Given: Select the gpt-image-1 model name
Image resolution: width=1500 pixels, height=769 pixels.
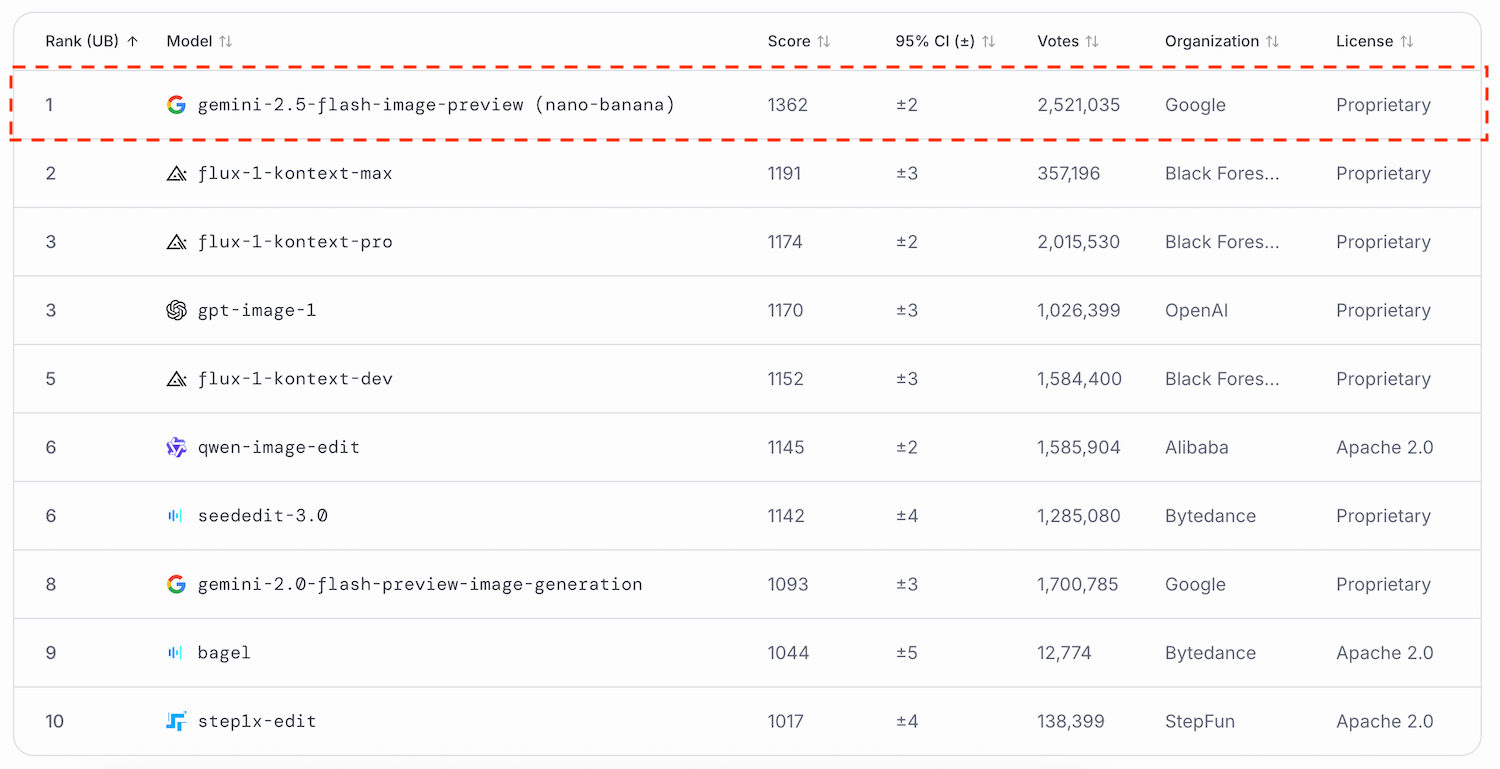Looking at the screenshot, I should pos(257,310).
